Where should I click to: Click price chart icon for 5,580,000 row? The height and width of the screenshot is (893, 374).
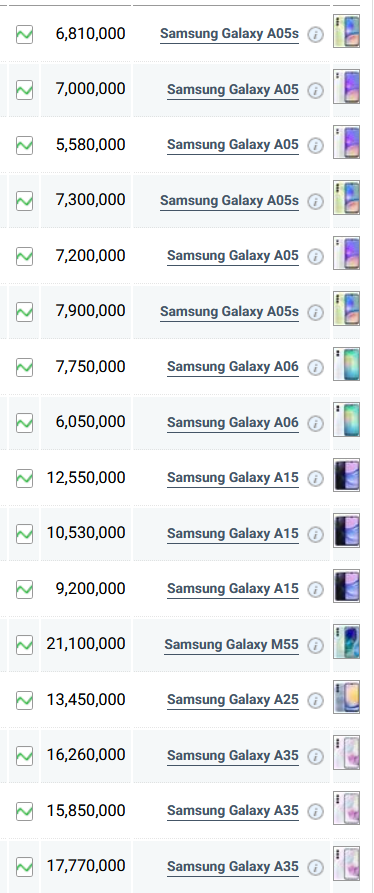click(24, 145)
